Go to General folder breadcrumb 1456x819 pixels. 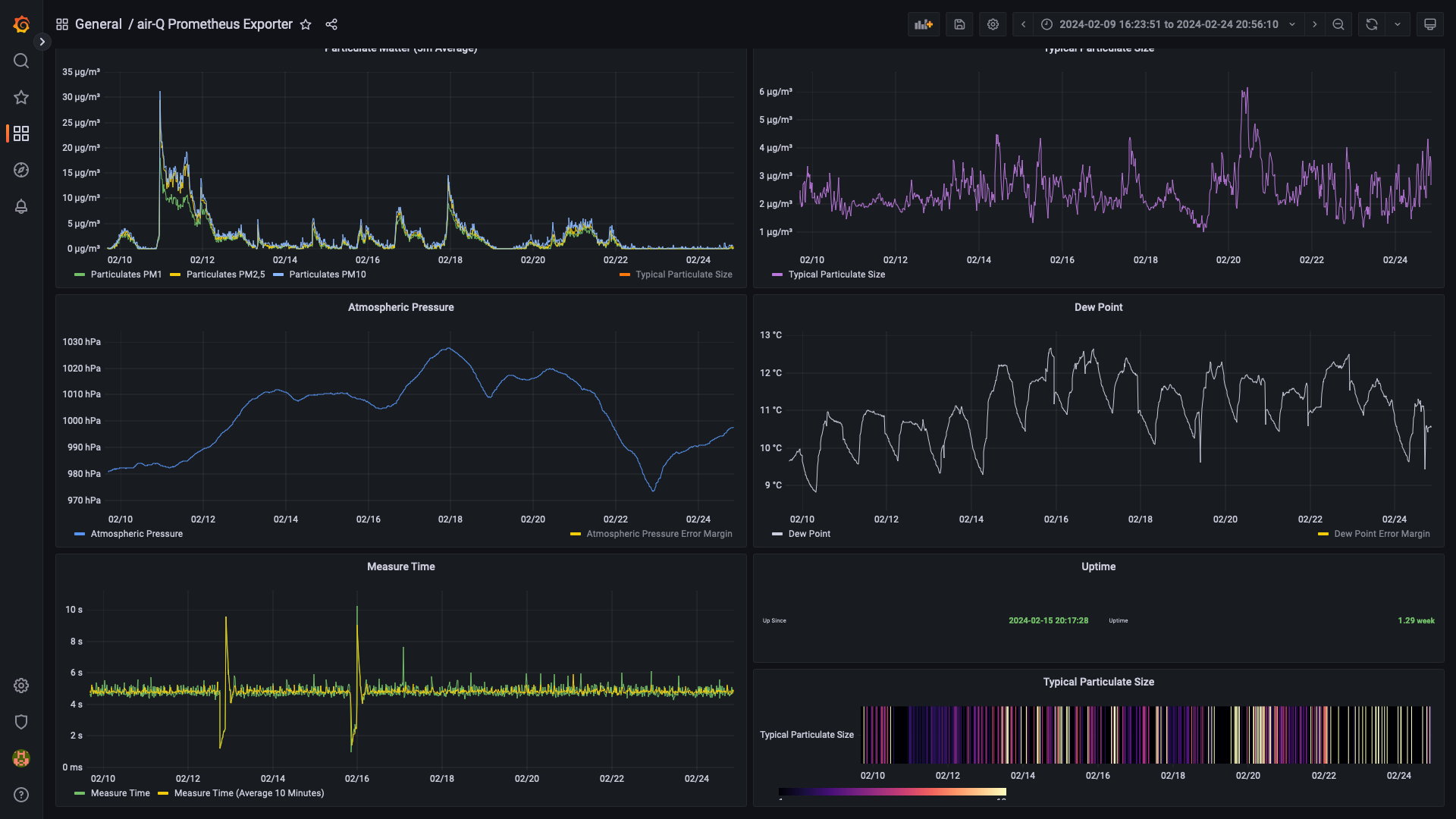point(98,24)
